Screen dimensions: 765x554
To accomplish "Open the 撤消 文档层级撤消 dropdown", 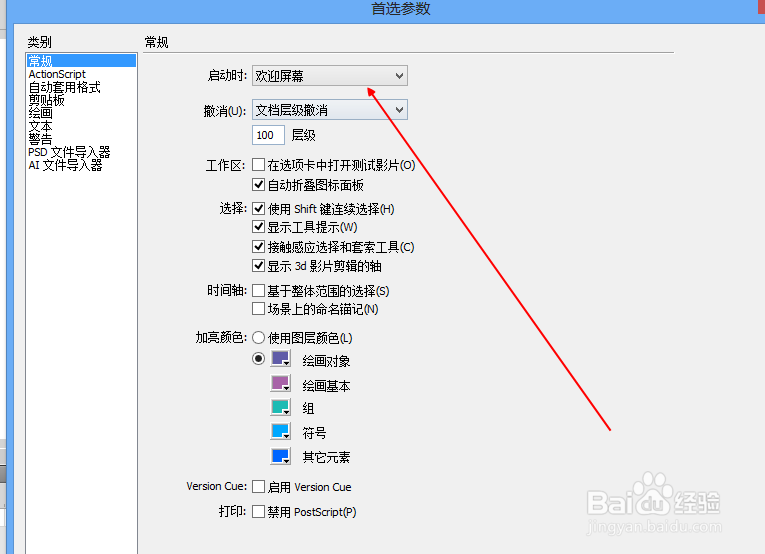I will coord(330,110).
